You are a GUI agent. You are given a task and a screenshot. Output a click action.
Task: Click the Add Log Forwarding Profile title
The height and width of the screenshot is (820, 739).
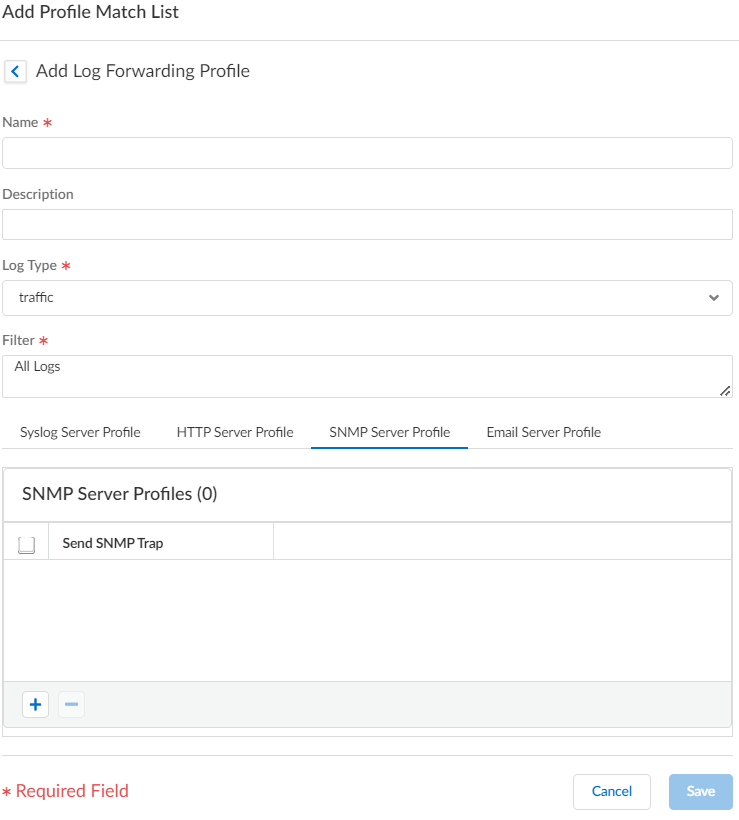[x=143, y=71]
